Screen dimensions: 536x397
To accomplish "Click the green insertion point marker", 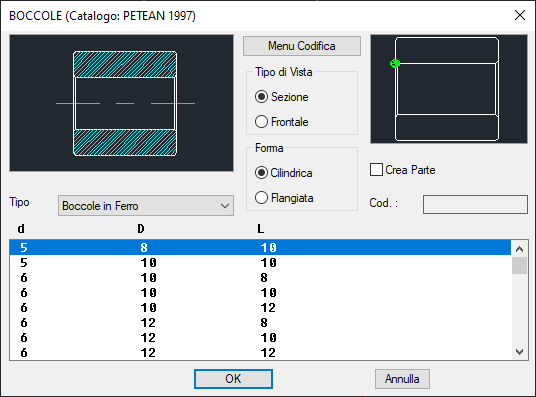I will pyautogui.click(x=395, y=63).
